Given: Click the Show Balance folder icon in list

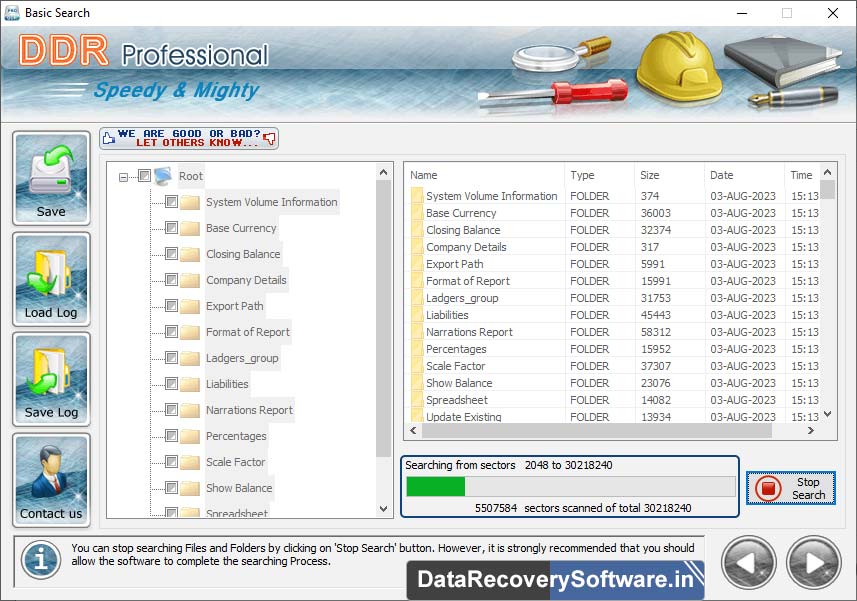Looking at the screenshot, I should coord(416,382).
